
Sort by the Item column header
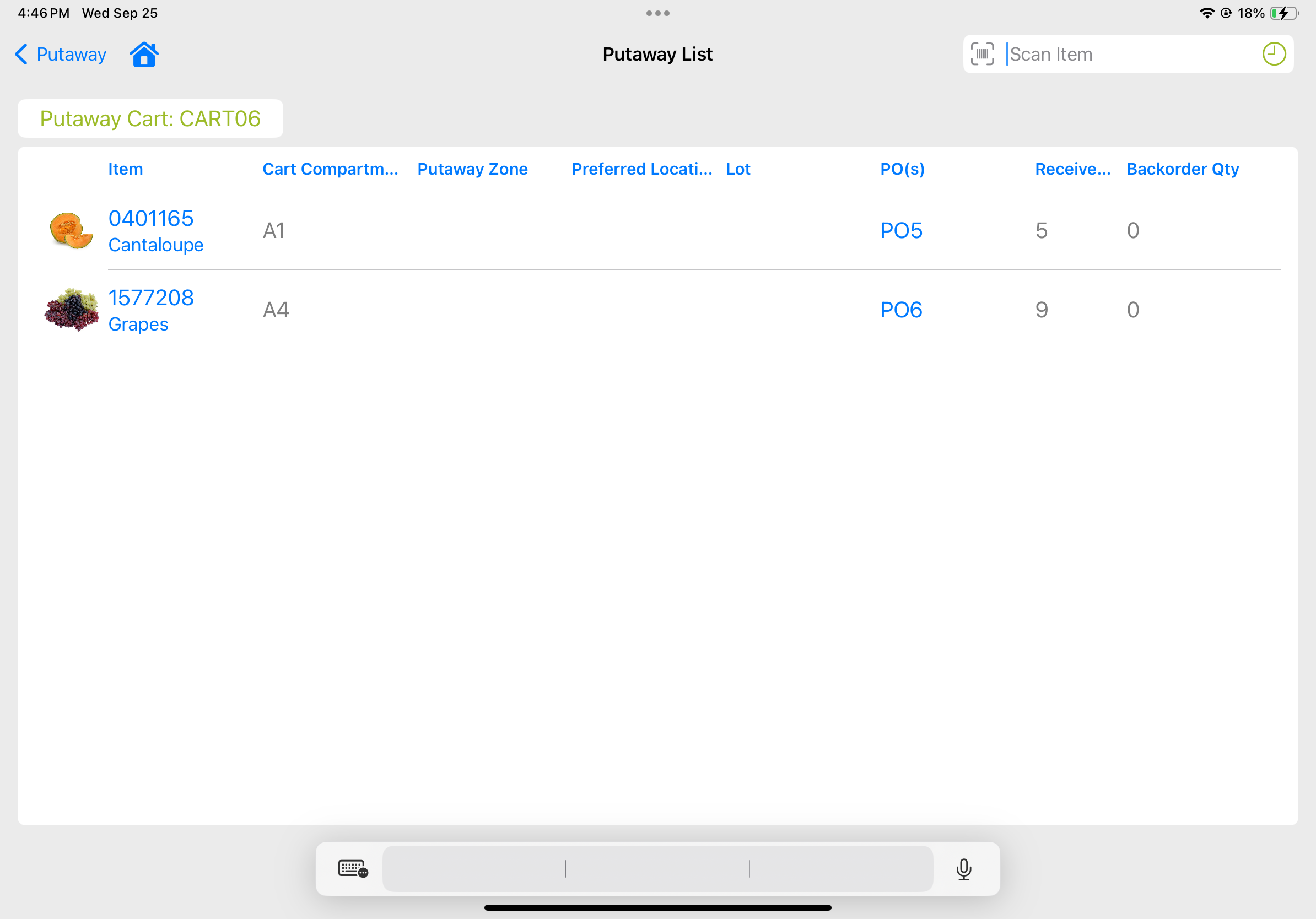(x=126, y=169)
